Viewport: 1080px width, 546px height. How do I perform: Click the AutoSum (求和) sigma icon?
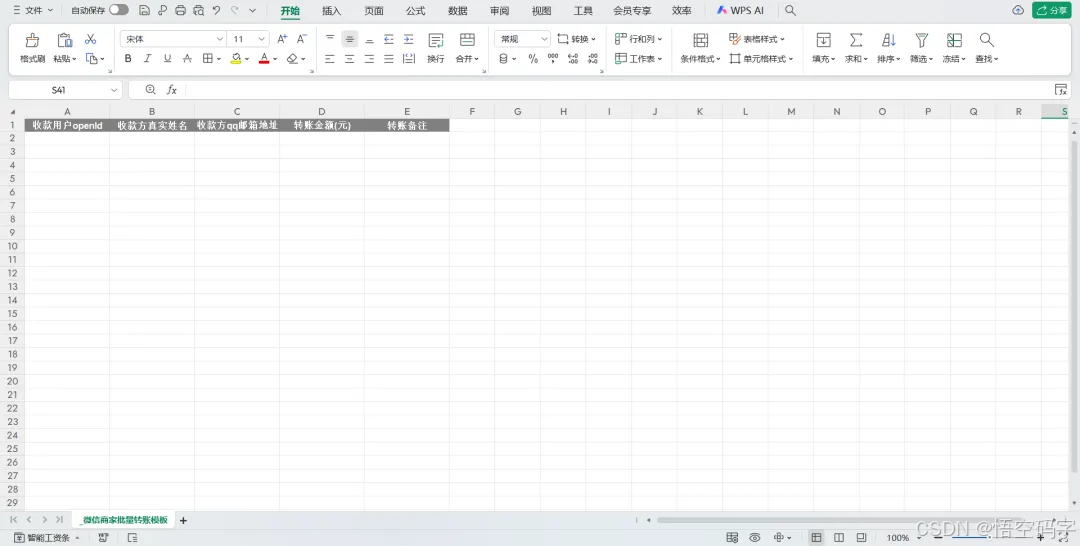[x=855, y=40]
